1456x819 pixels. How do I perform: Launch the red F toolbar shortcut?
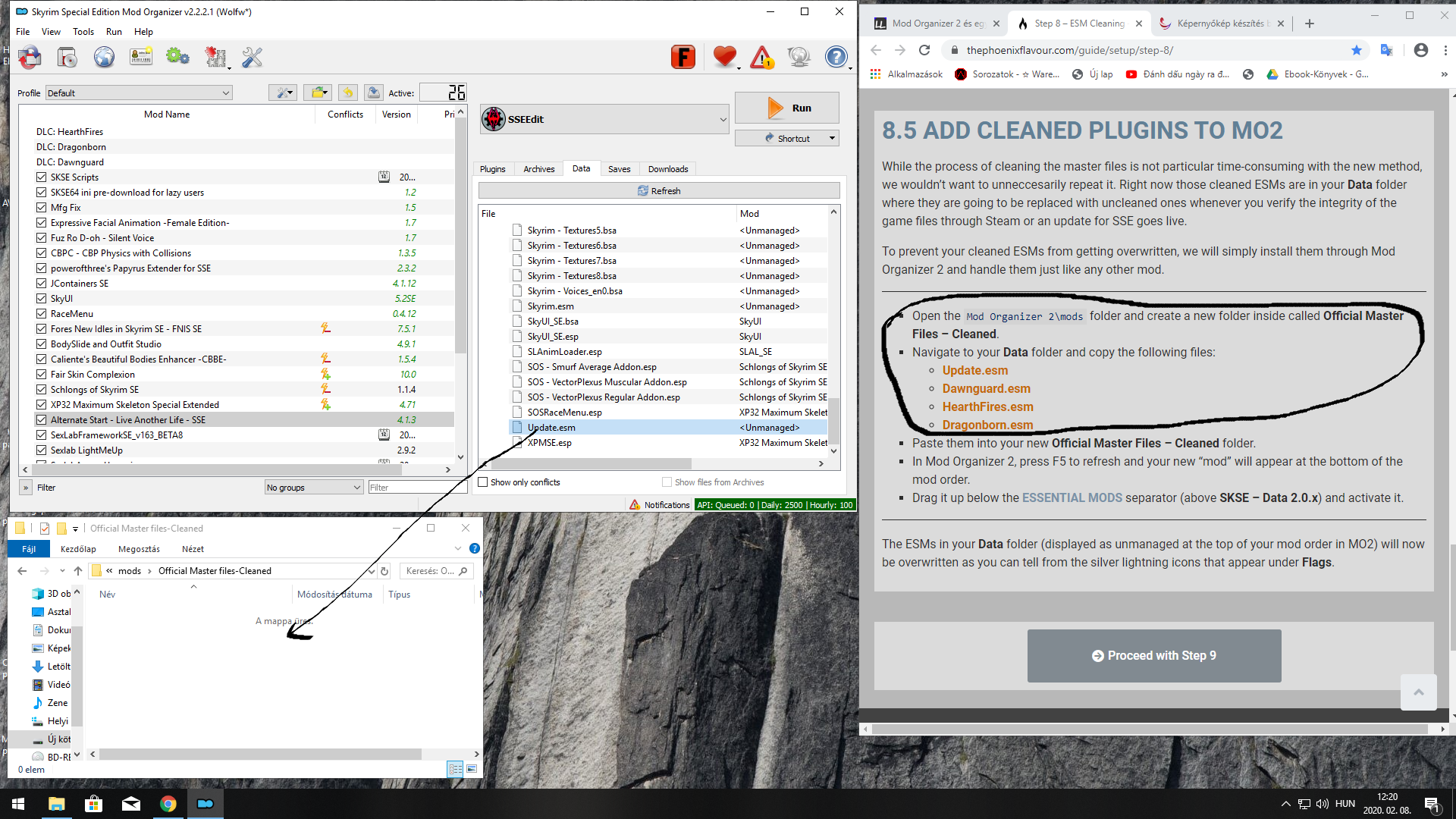(x=683, y=57)
